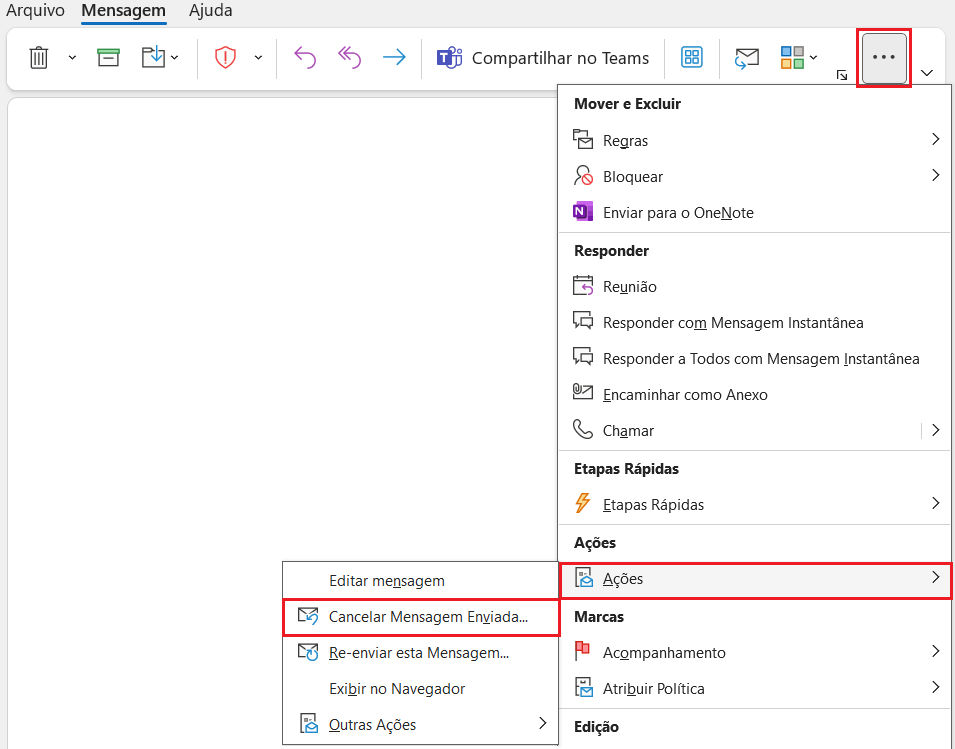Click the Chamar phone icon
The width and height of the screenshot is (955, 749).
(x=583, y=429)
